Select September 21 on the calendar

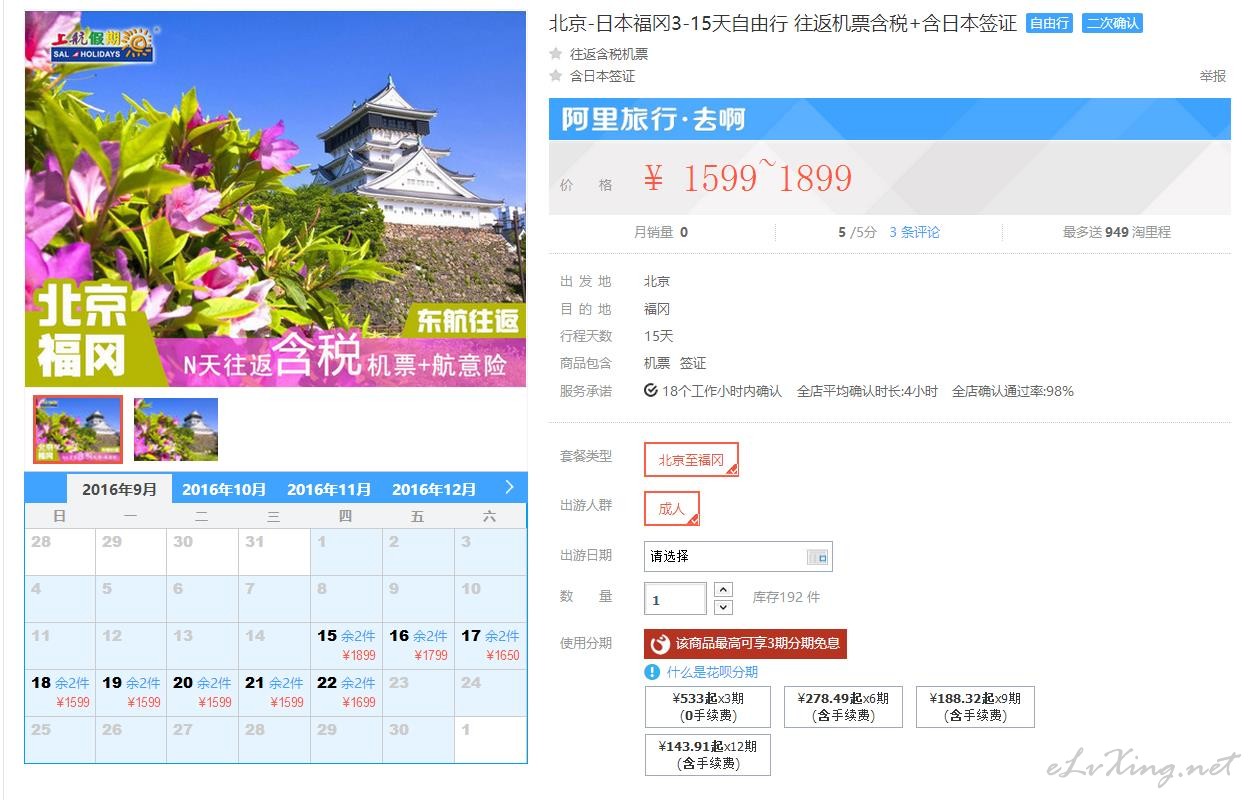[x=274, y=692]
